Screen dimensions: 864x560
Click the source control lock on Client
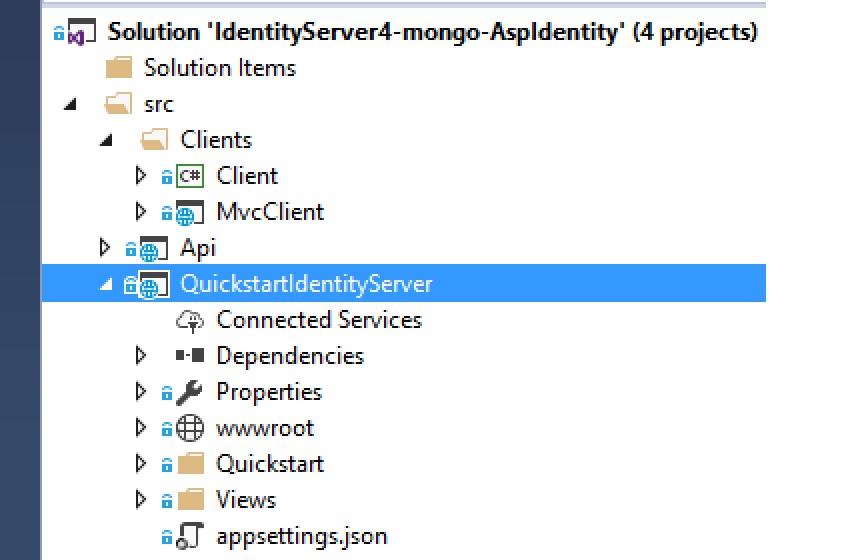tap(166, 177)
